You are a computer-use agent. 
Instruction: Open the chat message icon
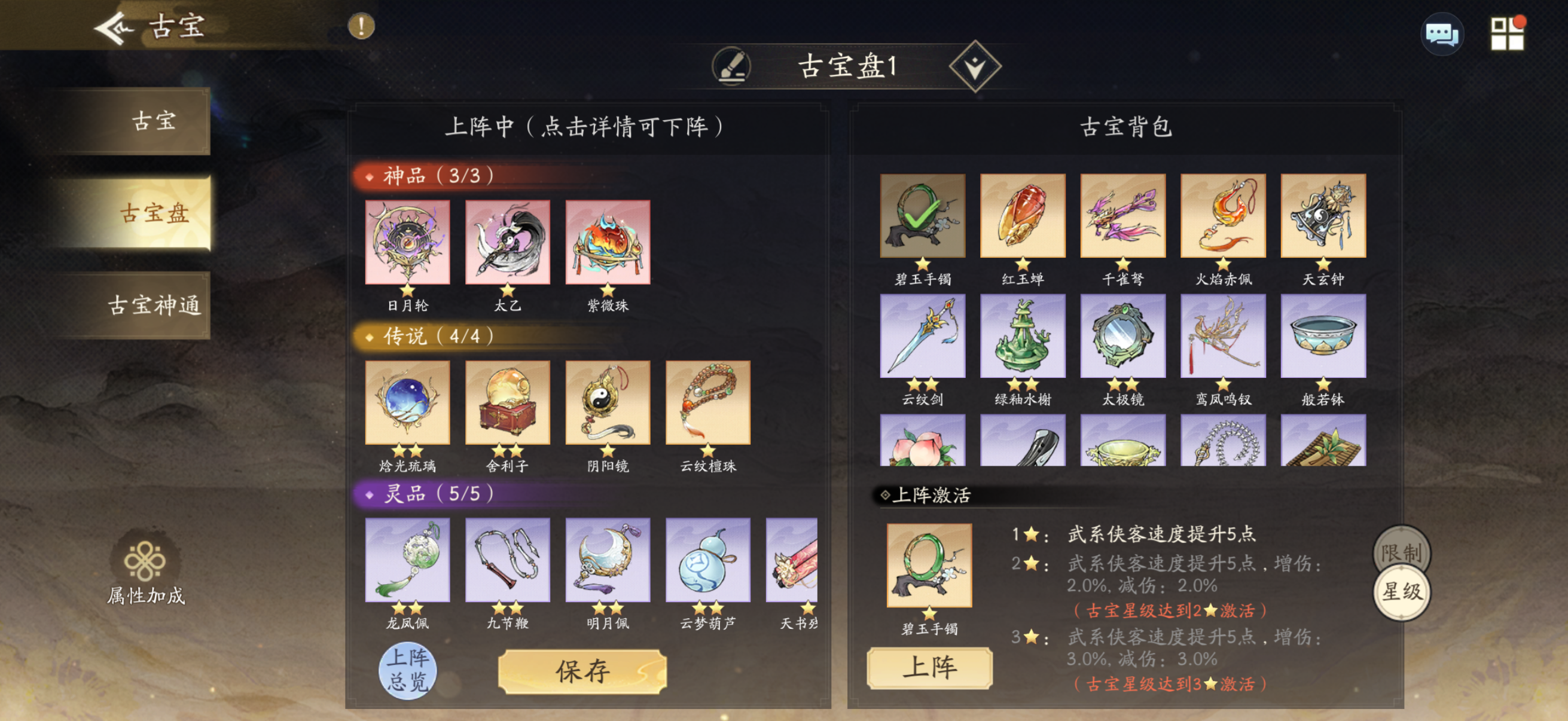(x=1442, y=34)
